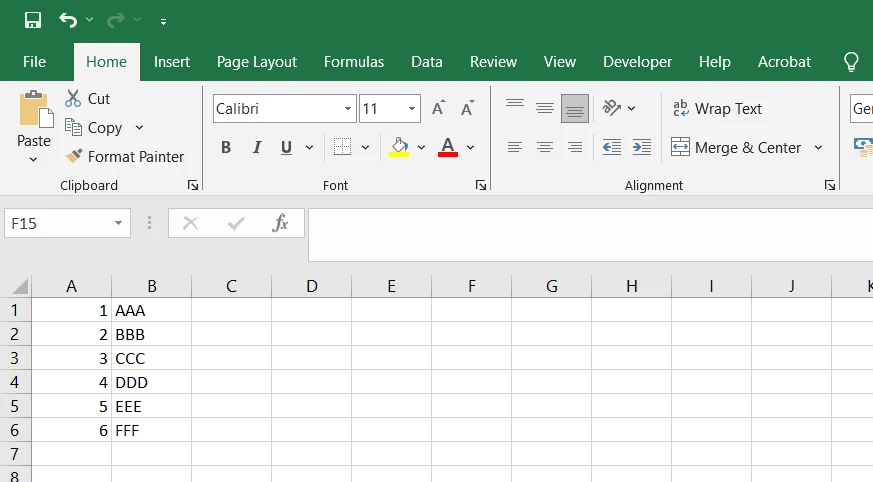Open the Calibri font name dropdown

click(348, 109)
